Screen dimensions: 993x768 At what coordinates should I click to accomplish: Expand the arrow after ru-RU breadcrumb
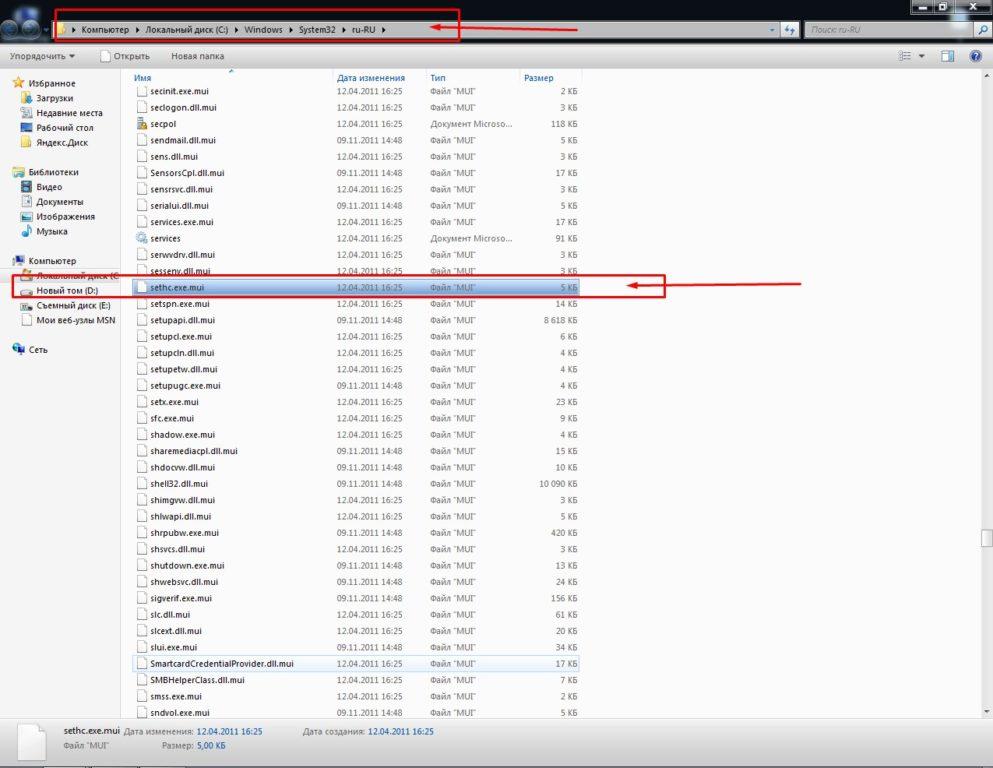(x=383, y=30)
